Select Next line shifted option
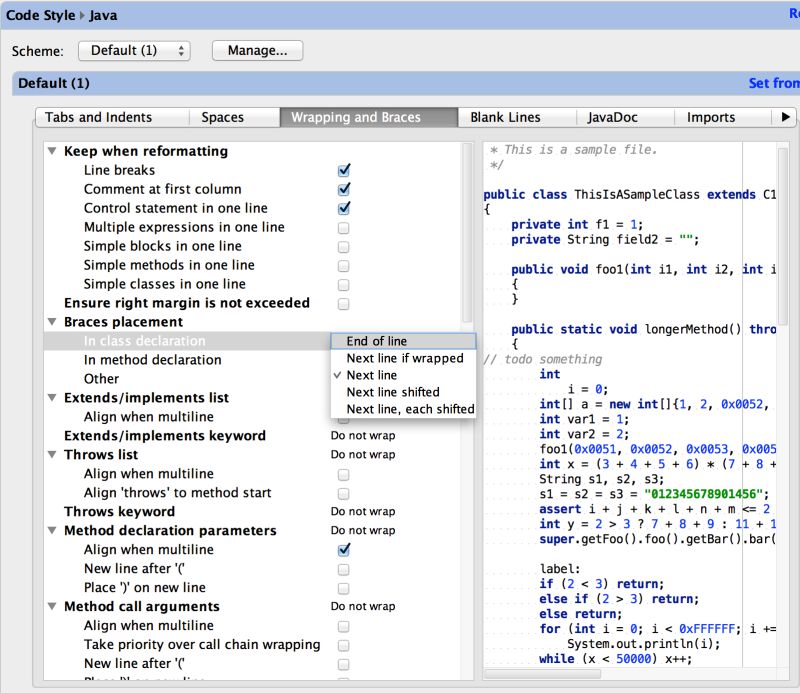This screenshot has width=800, height=693. [x=392, y=392]
